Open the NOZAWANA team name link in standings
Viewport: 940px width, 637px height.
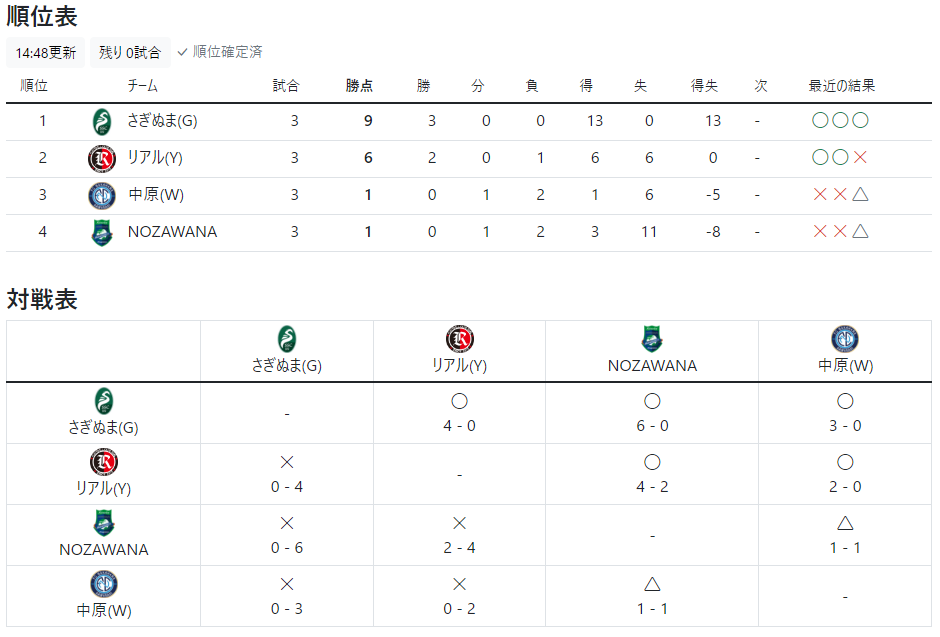(x=173, y=232)
